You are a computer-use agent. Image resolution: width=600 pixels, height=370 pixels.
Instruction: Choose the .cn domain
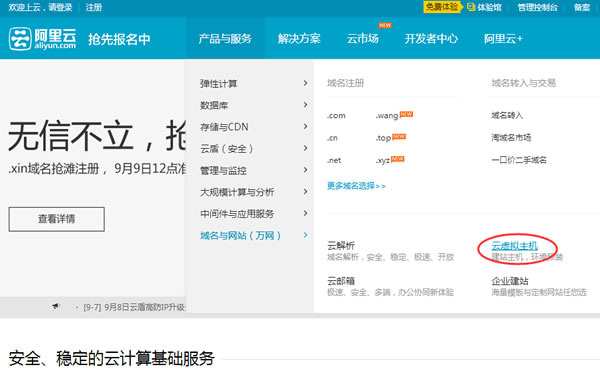click(332, 138)
